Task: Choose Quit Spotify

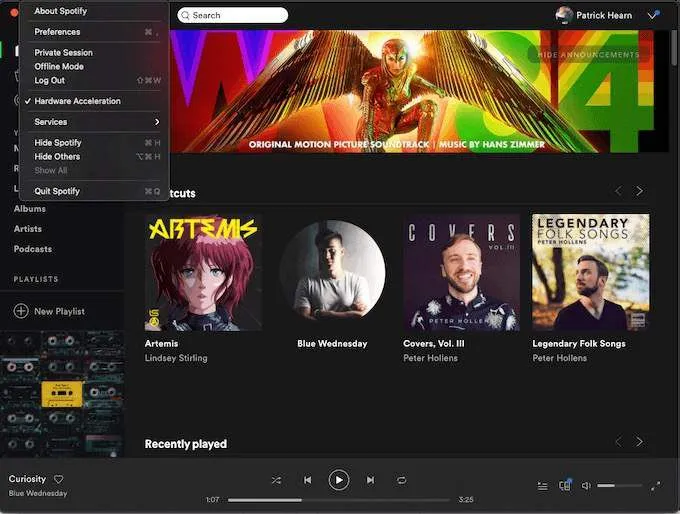Action: 94,191
